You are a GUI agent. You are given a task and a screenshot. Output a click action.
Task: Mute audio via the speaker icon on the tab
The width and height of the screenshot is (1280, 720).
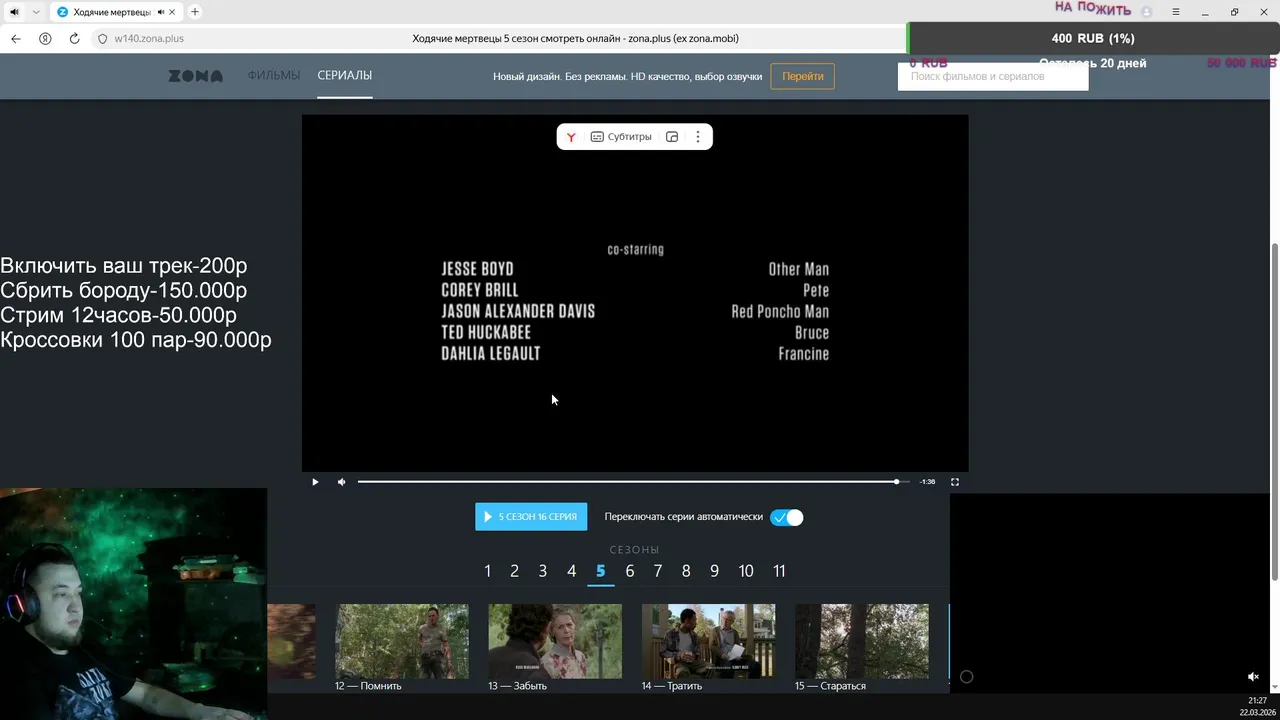[161, 12]
